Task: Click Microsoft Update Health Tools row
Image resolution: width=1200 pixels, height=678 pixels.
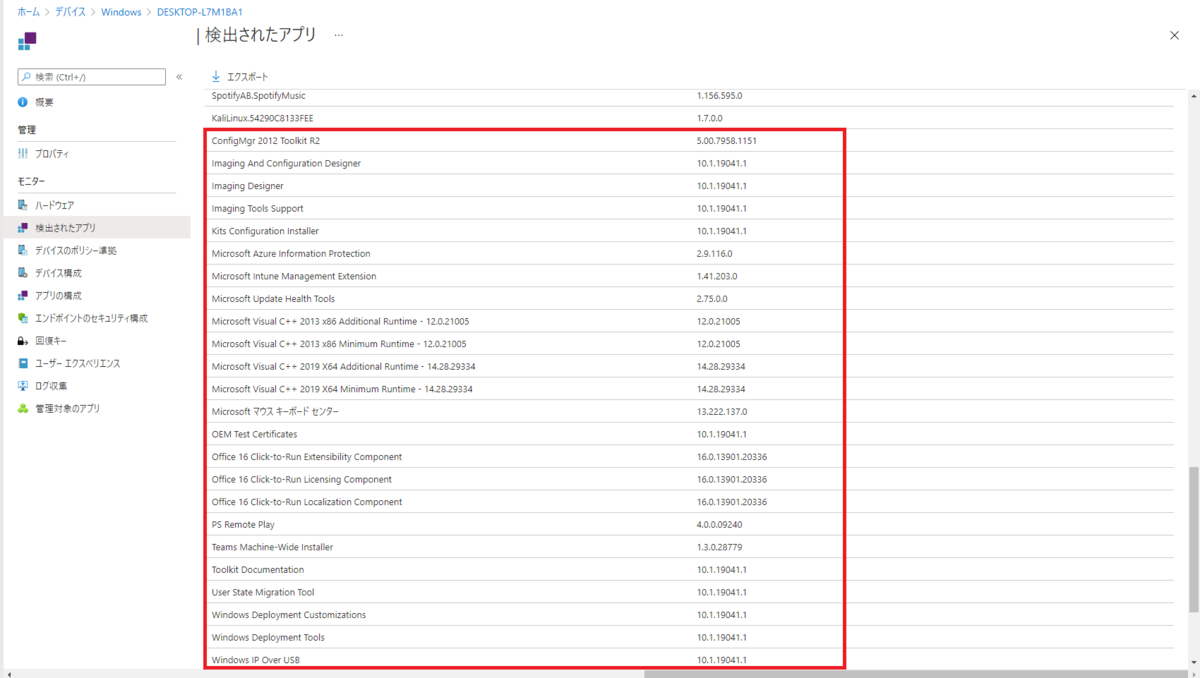Action: [692, 299]
